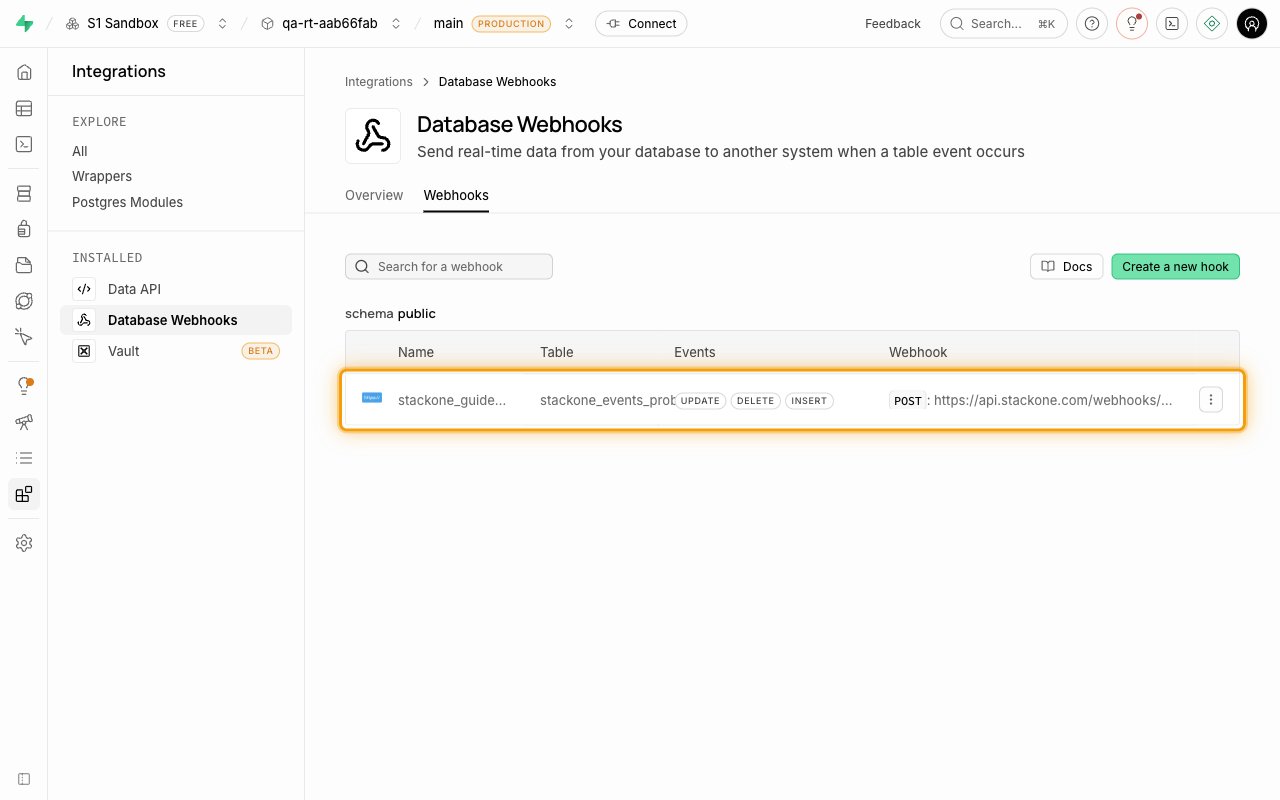Open the Integrations sidebar icon
1280x800 pixels.
(x=24, y=494)
